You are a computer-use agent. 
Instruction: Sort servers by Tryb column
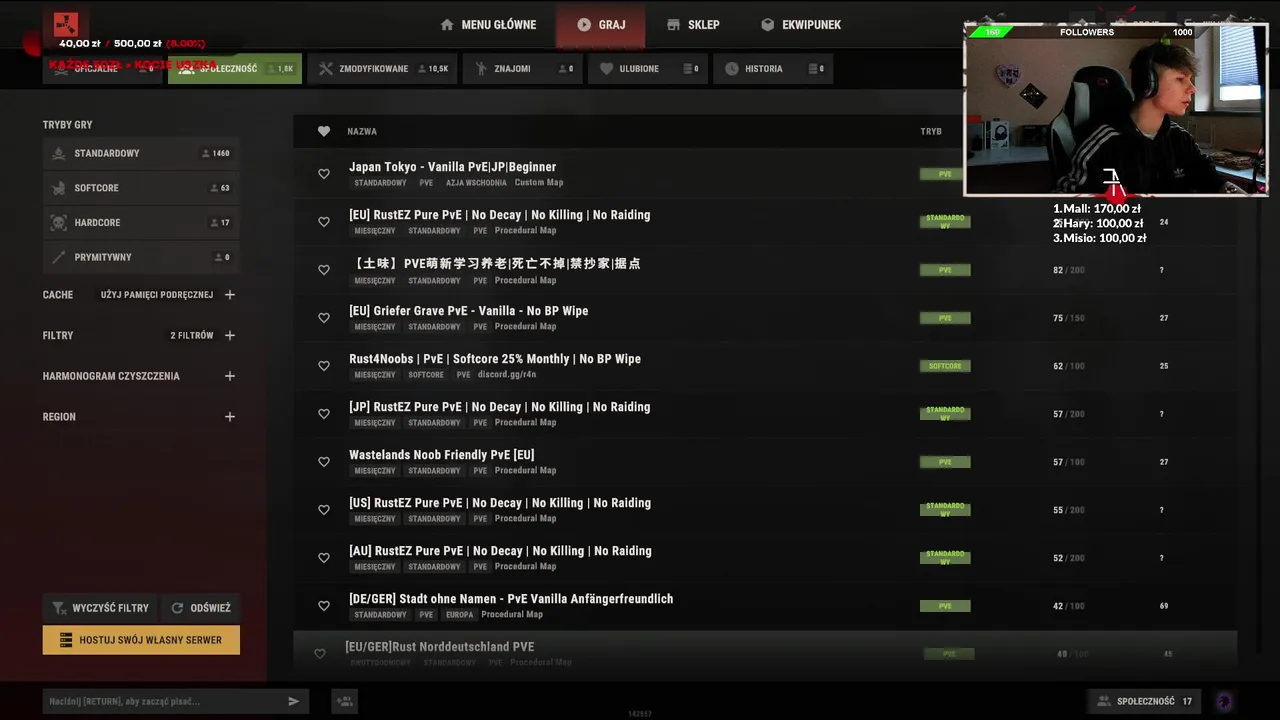931,131
